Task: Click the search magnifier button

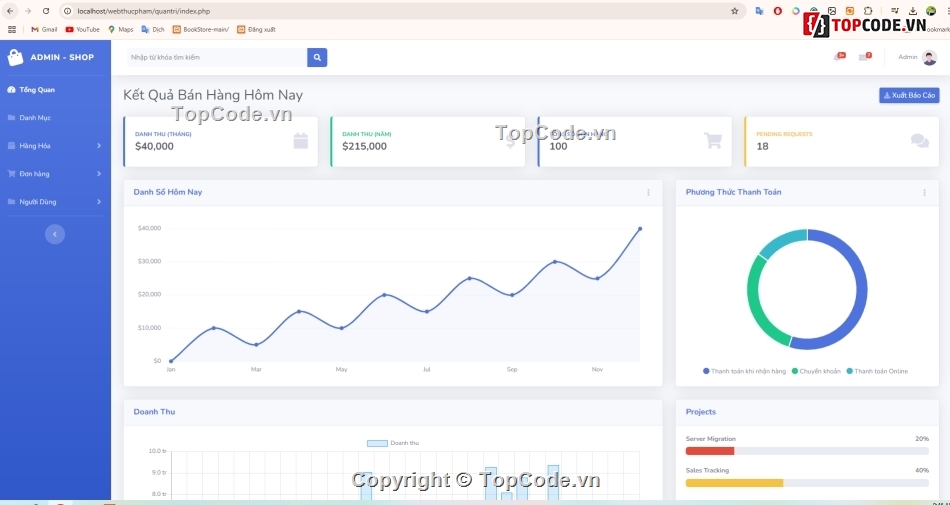Action: tap(317, 58)
